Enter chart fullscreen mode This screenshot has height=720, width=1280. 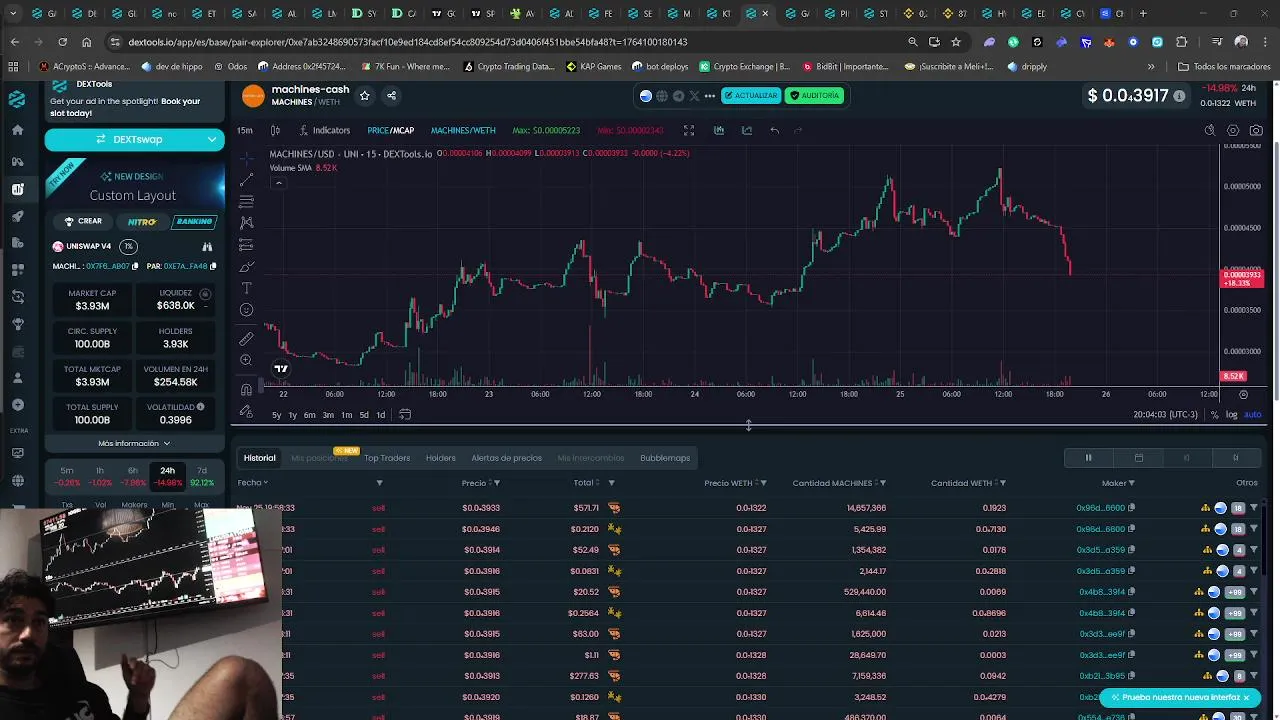click(x=689, y=130)
